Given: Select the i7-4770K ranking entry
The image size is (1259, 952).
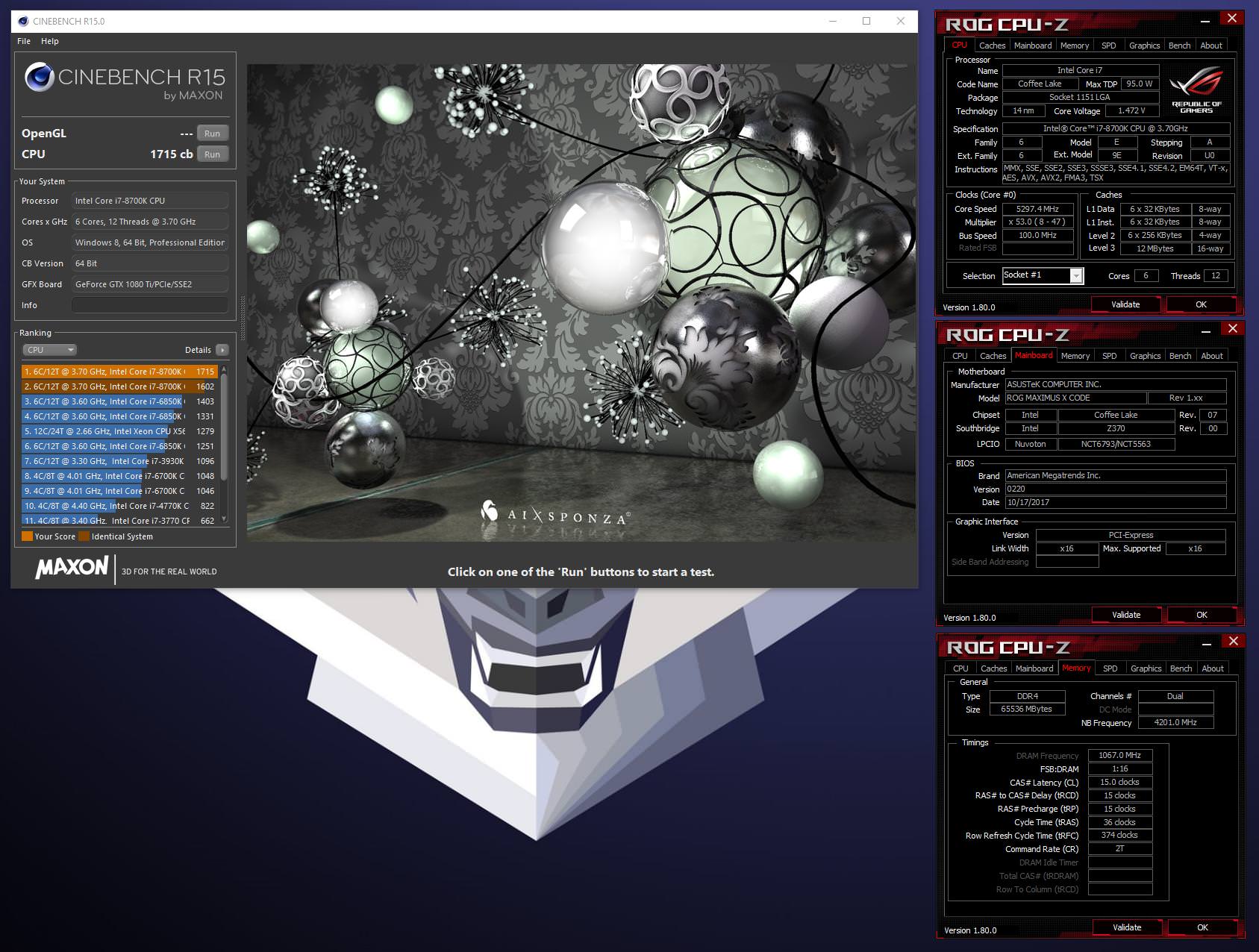Looking at the screenshot, I should (x=119, y=506).
